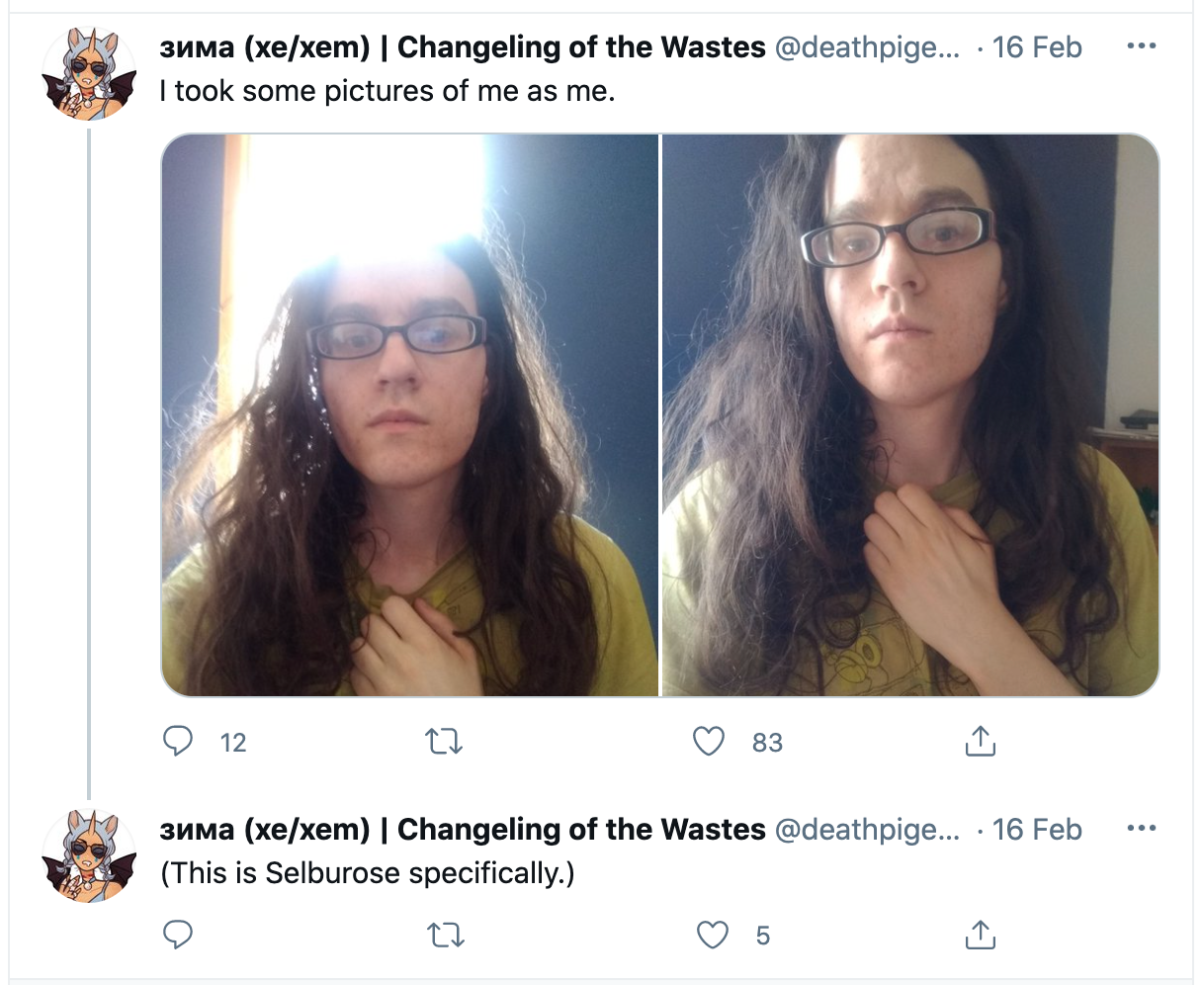1204x985 pixels.
Task: Open more options menu on first tweet
Action: (x=1141, y=46)
